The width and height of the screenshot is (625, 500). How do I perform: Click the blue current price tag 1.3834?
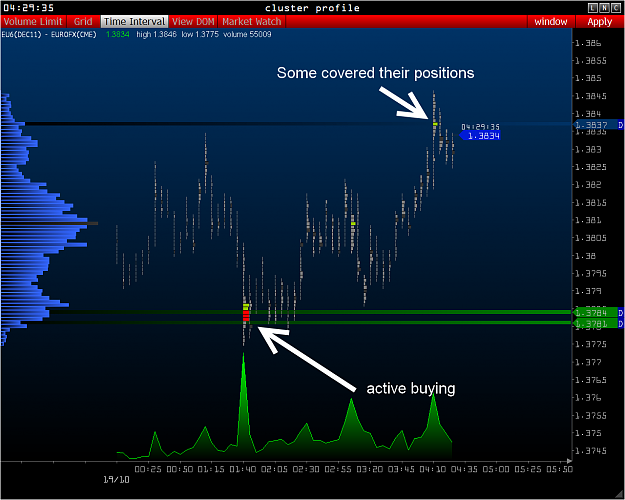tap(480, 136)
